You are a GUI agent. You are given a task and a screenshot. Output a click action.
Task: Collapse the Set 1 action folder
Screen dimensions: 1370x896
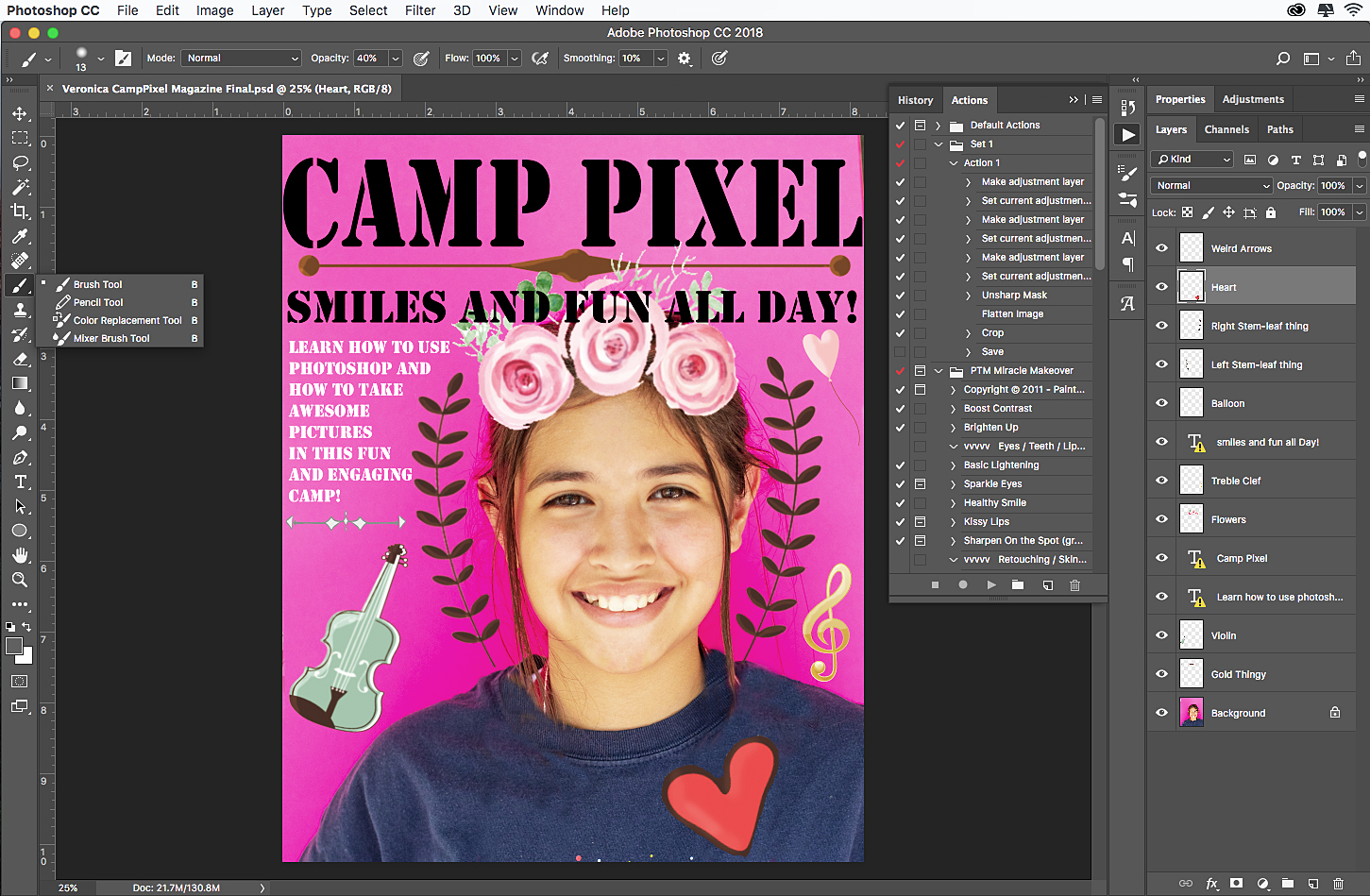click(939, 144)
